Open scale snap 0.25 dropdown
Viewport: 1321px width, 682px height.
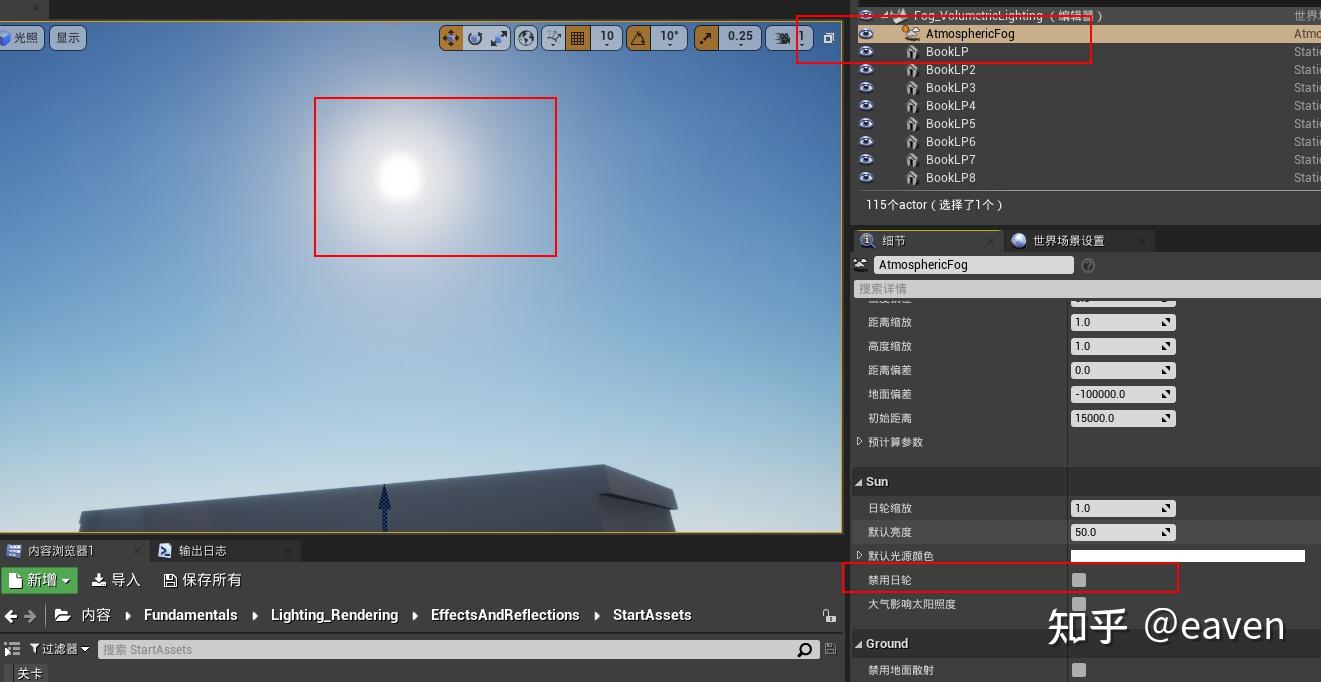point(740,38)
